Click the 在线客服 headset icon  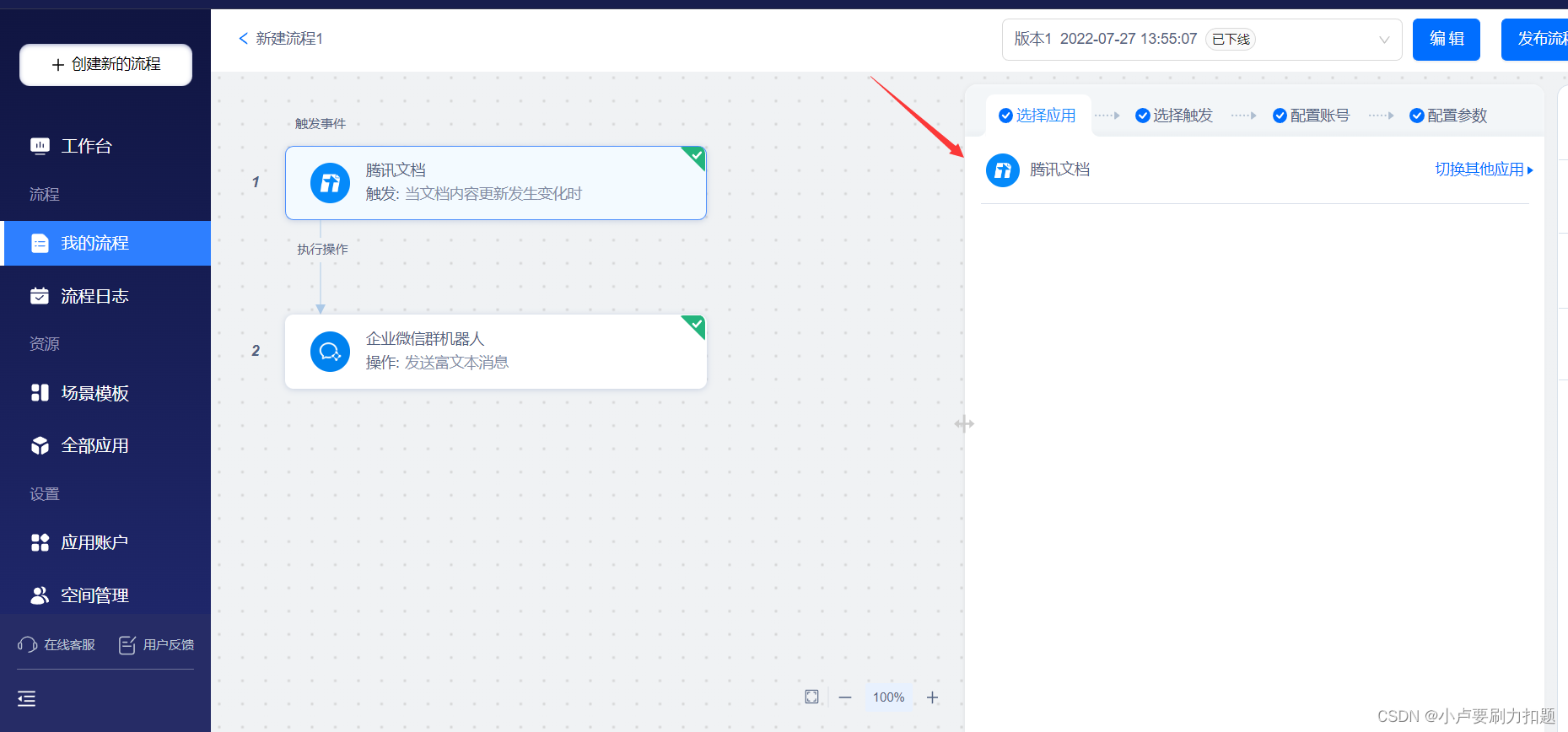(27, 645)
